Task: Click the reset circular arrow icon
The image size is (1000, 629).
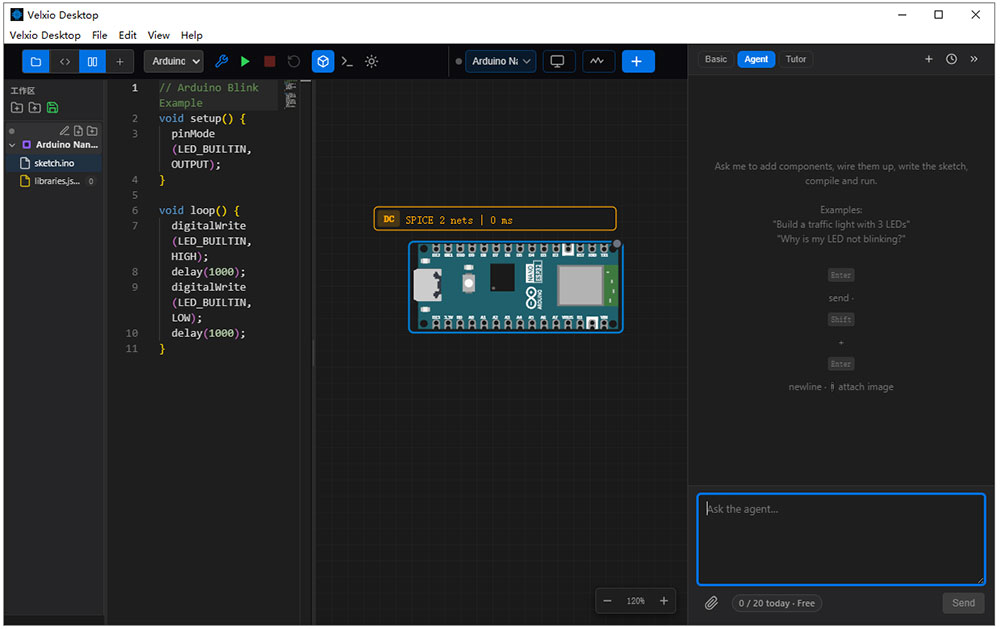Action: (293, 61)
